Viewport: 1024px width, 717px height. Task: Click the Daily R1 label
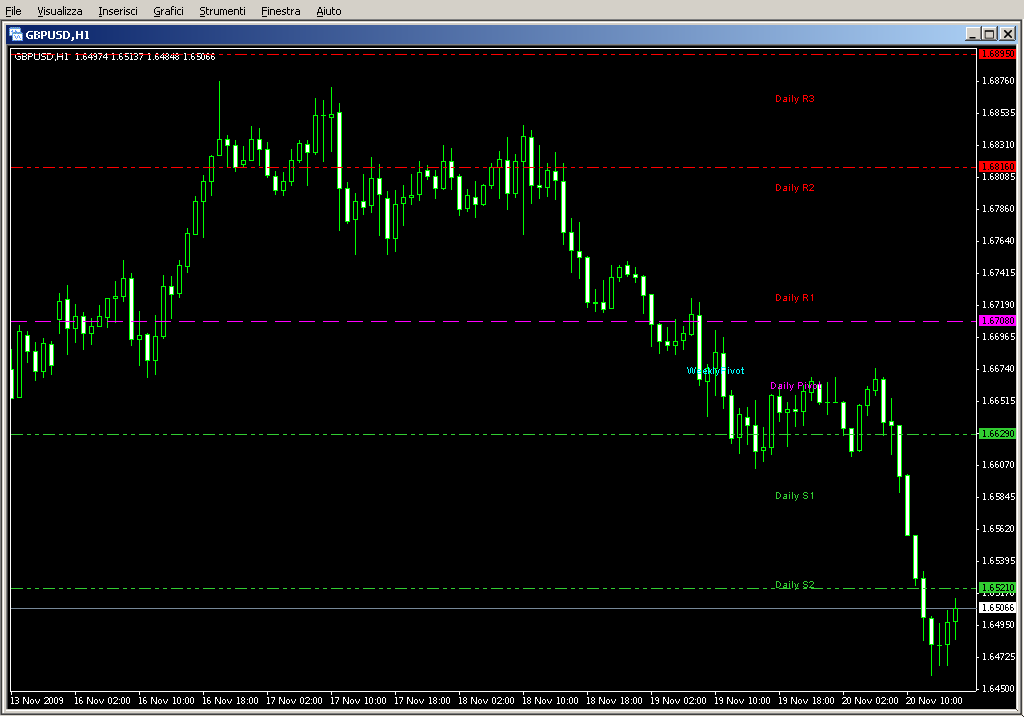[795, 297]
